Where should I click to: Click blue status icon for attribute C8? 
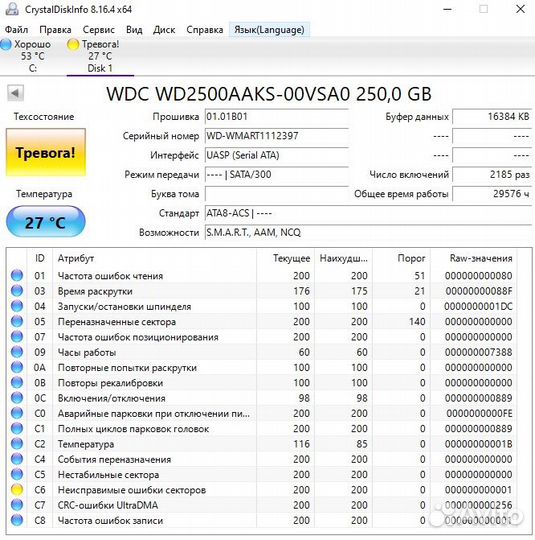click(x=17, y=520)
